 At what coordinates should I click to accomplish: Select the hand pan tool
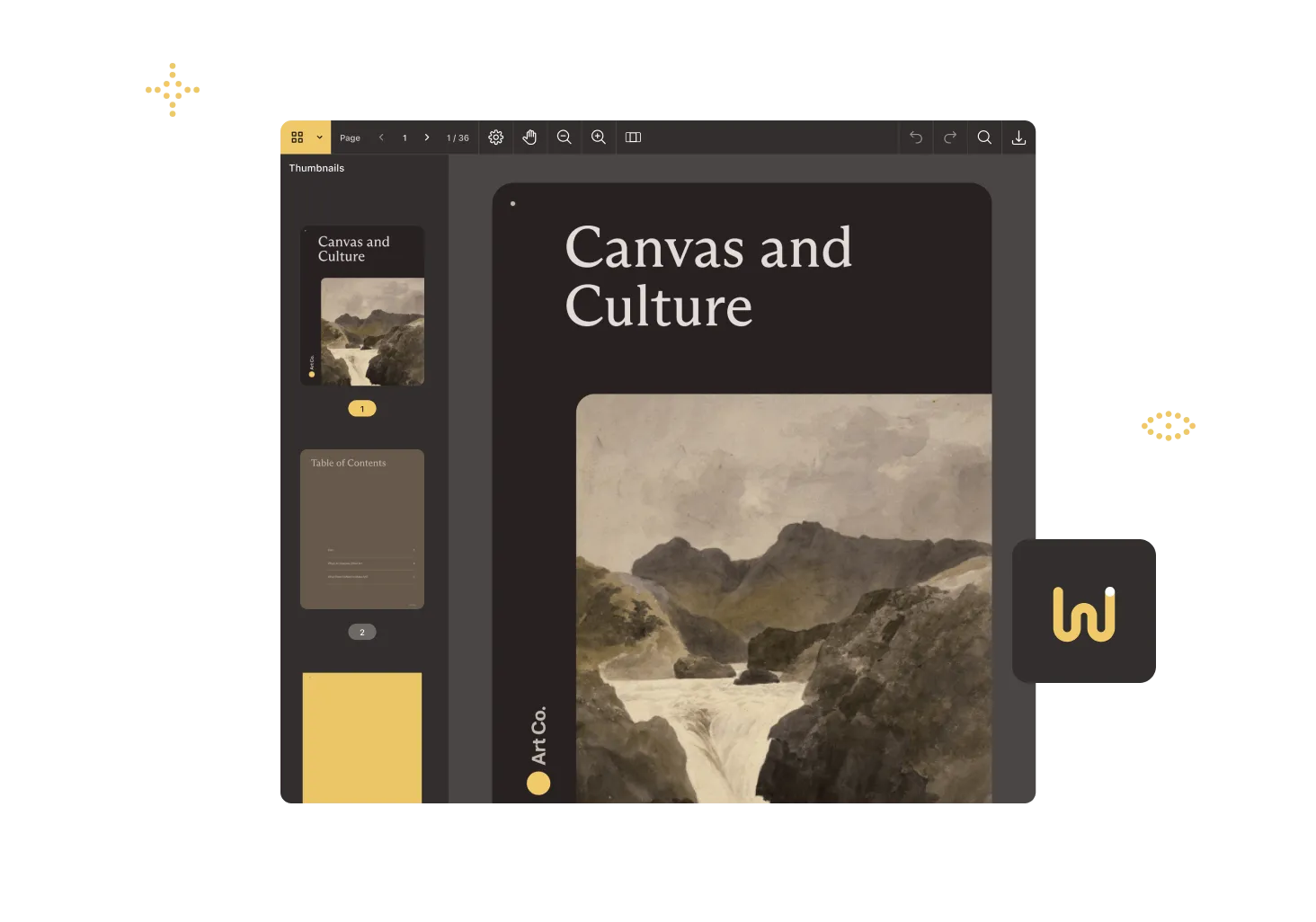tap(530, 137)
